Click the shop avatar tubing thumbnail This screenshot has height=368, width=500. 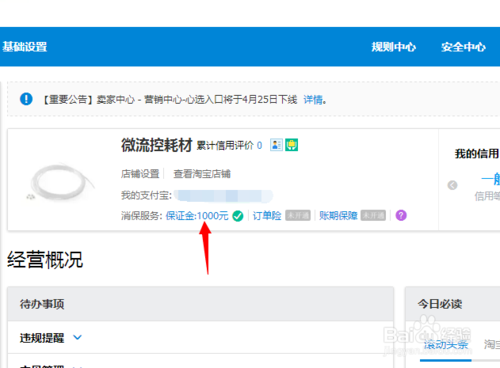(61, 182)
